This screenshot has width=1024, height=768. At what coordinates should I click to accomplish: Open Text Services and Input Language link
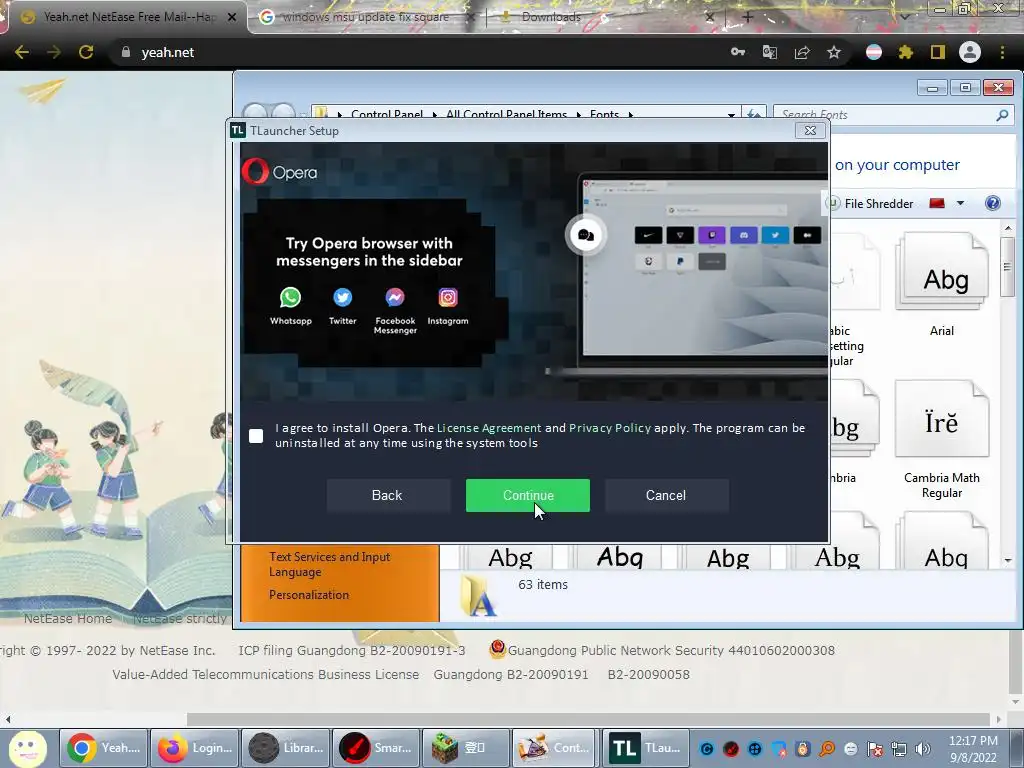point(329,564)
